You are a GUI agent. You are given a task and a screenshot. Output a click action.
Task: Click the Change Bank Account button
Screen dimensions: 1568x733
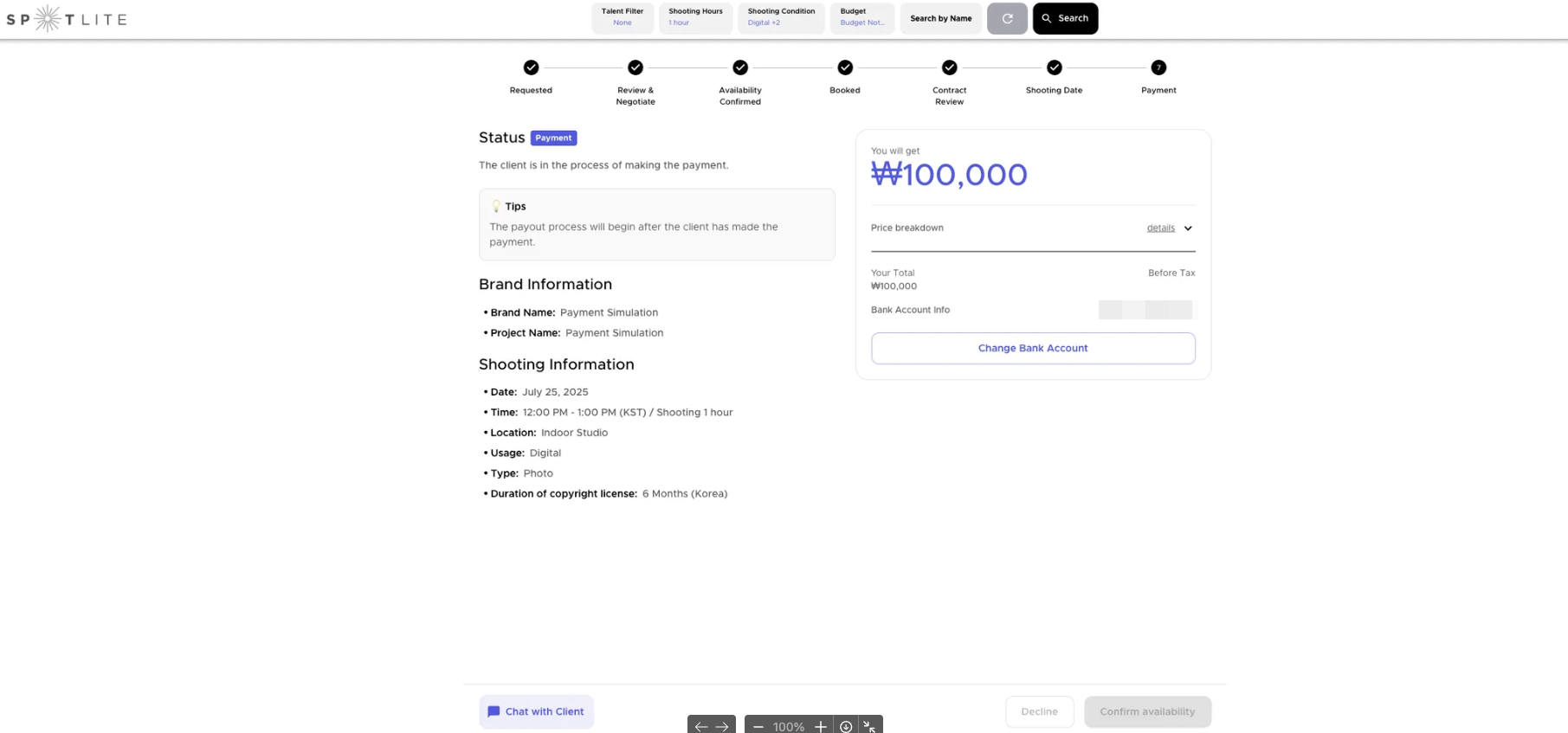pyautogui.click(x=1033, y=348)
